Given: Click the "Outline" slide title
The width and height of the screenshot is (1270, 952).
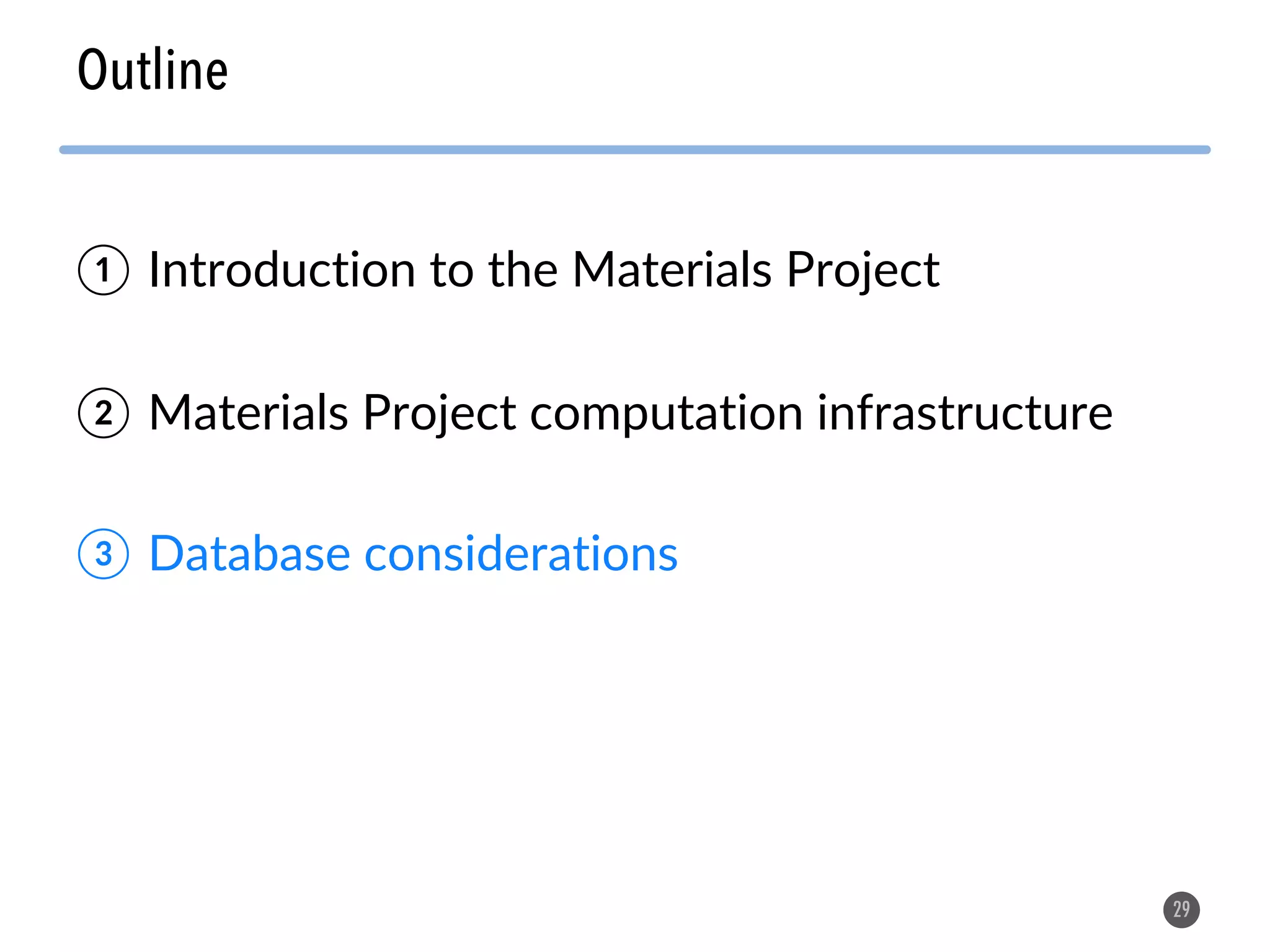Looking at the screenshot, I should coord(153,69).
